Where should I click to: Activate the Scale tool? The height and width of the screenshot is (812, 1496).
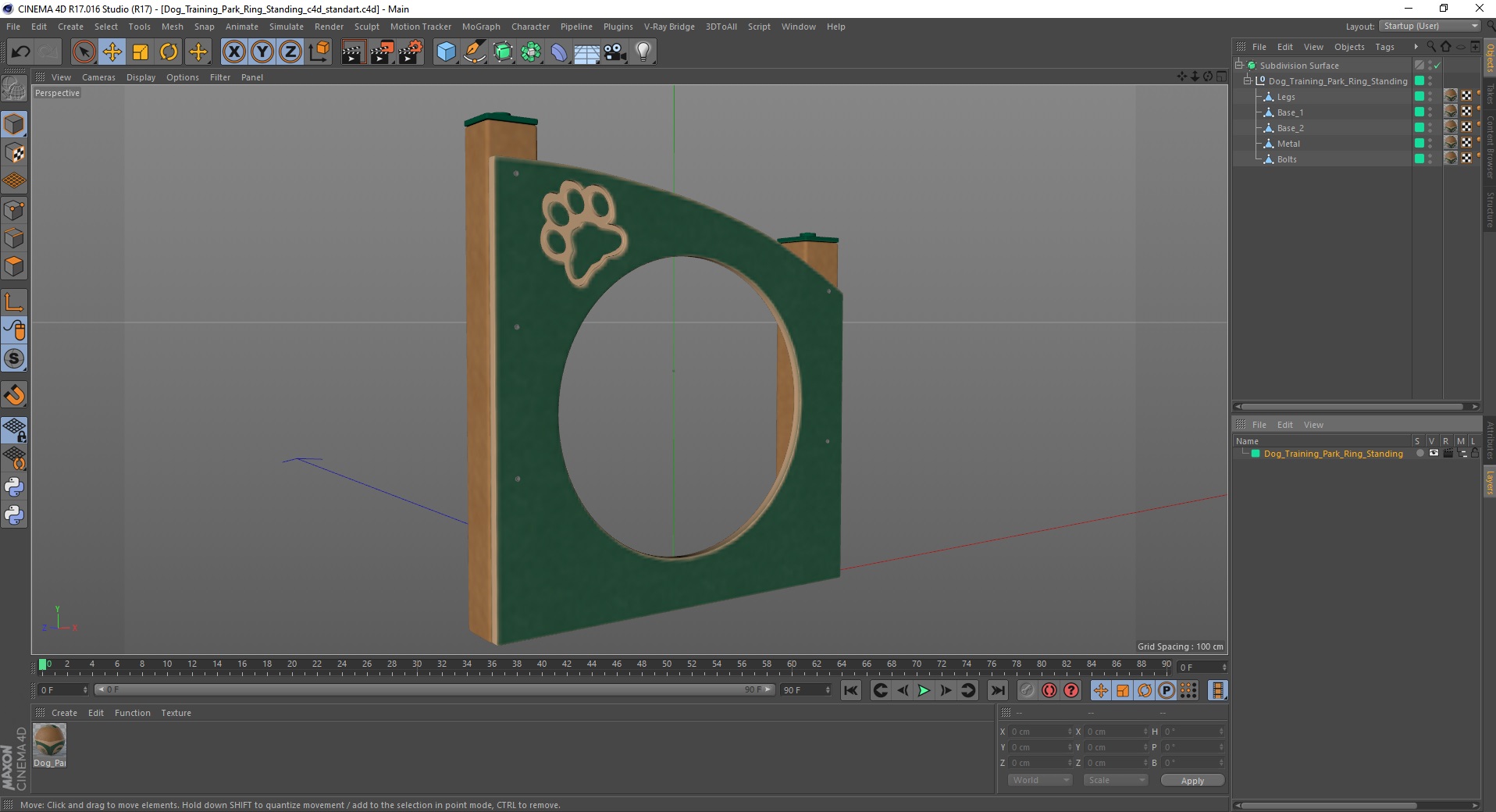(141, 52)
